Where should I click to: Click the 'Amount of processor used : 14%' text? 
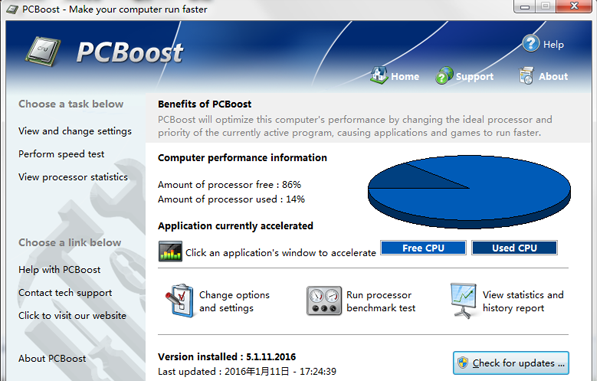(x=231, y=199)
